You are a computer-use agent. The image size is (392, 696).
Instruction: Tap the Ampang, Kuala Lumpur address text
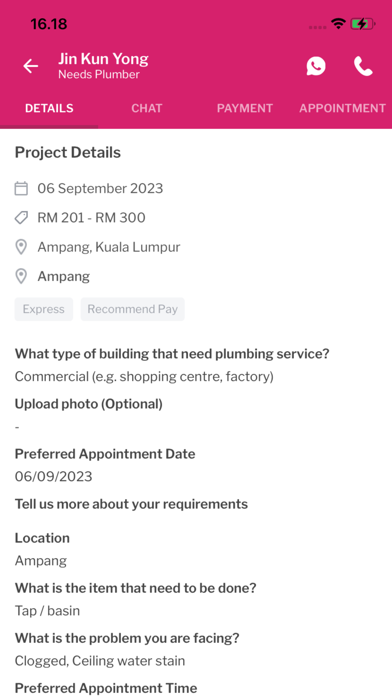109,247
